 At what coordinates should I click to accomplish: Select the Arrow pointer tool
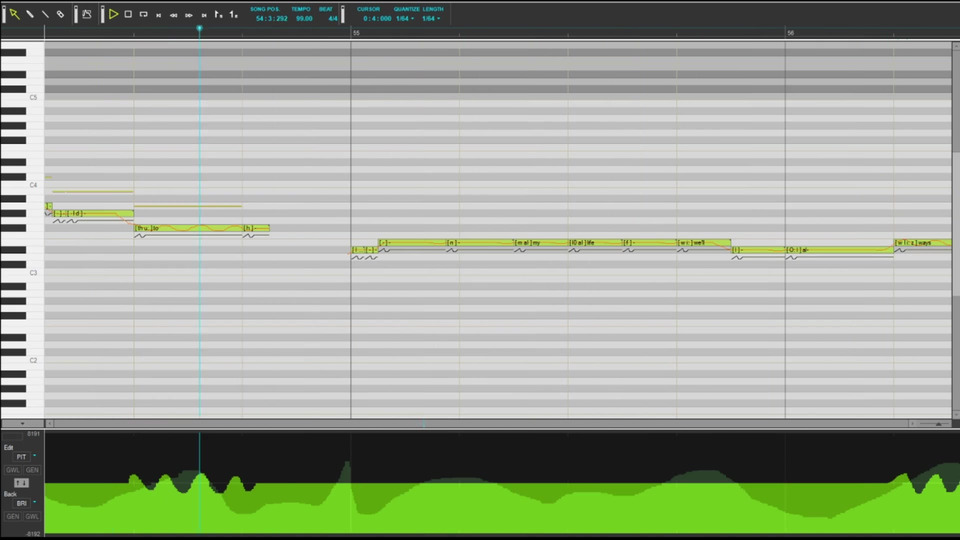click(14, 13)
